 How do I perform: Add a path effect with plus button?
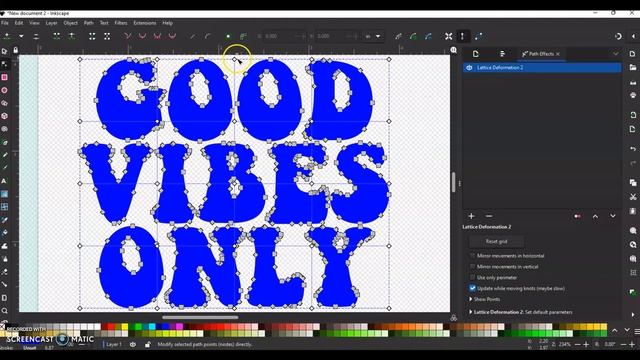(x=471, y=216)
